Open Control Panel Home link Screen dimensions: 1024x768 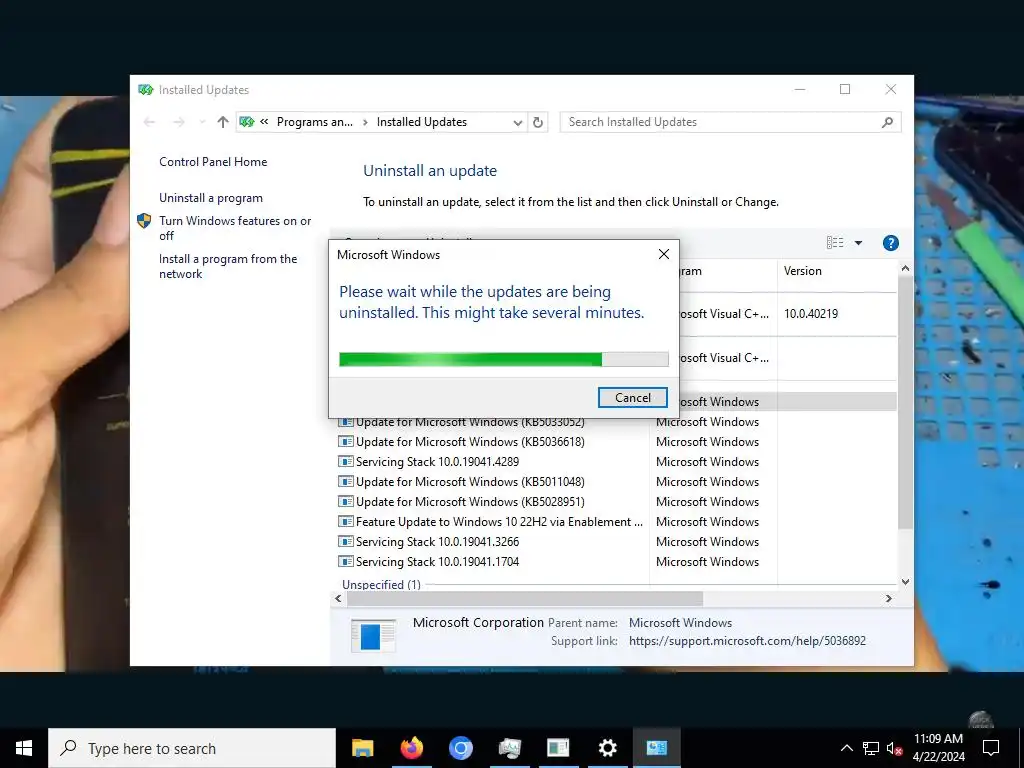click(x=213, y=162)
